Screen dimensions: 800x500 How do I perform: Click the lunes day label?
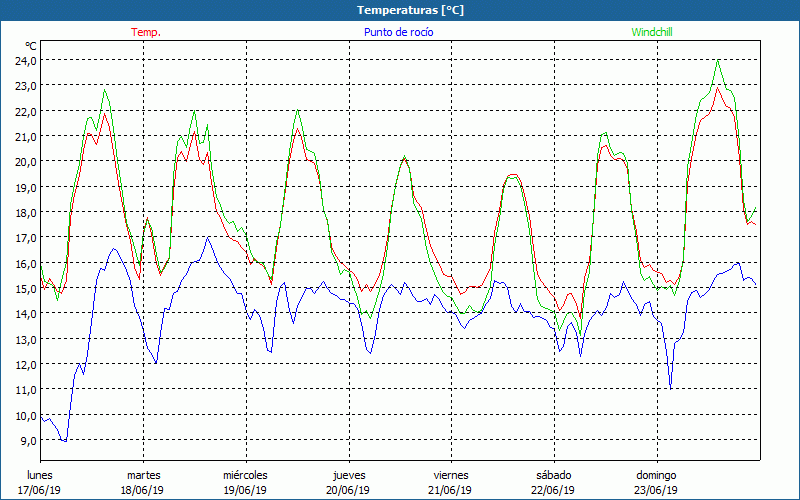[x=40, y=475]
